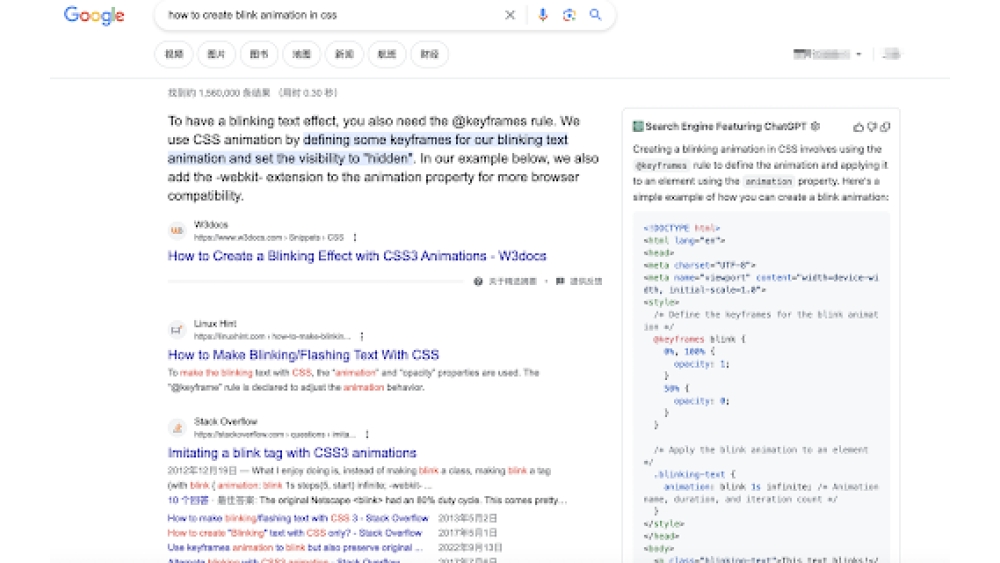
Task: Open more options for Stack Overflow result
Action: [367, 434]
